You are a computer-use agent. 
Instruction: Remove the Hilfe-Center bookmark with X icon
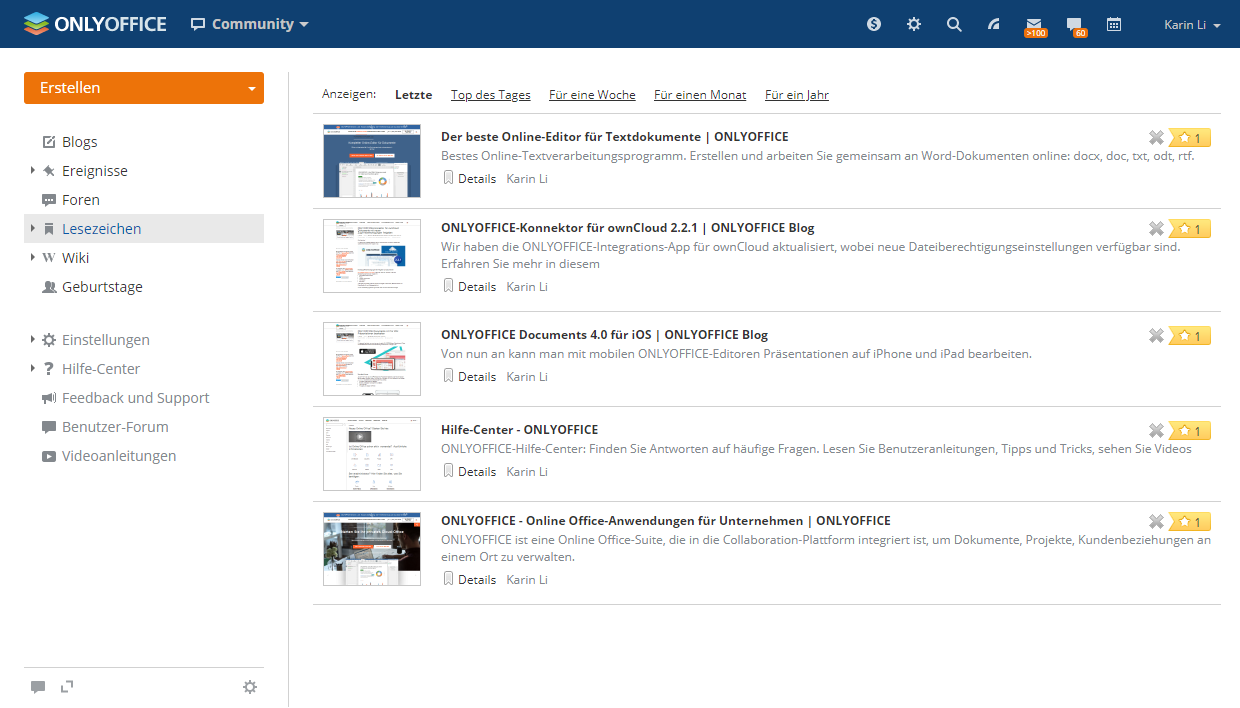[x=1156, y=431]
